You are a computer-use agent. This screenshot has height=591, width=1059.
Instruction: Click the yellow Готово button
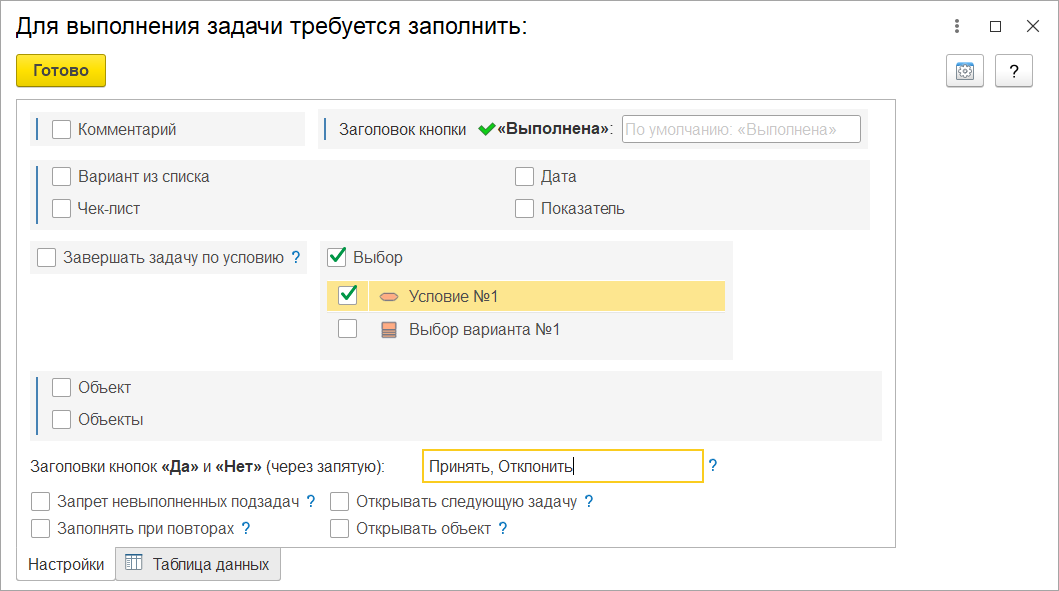[x=61, y=70]
